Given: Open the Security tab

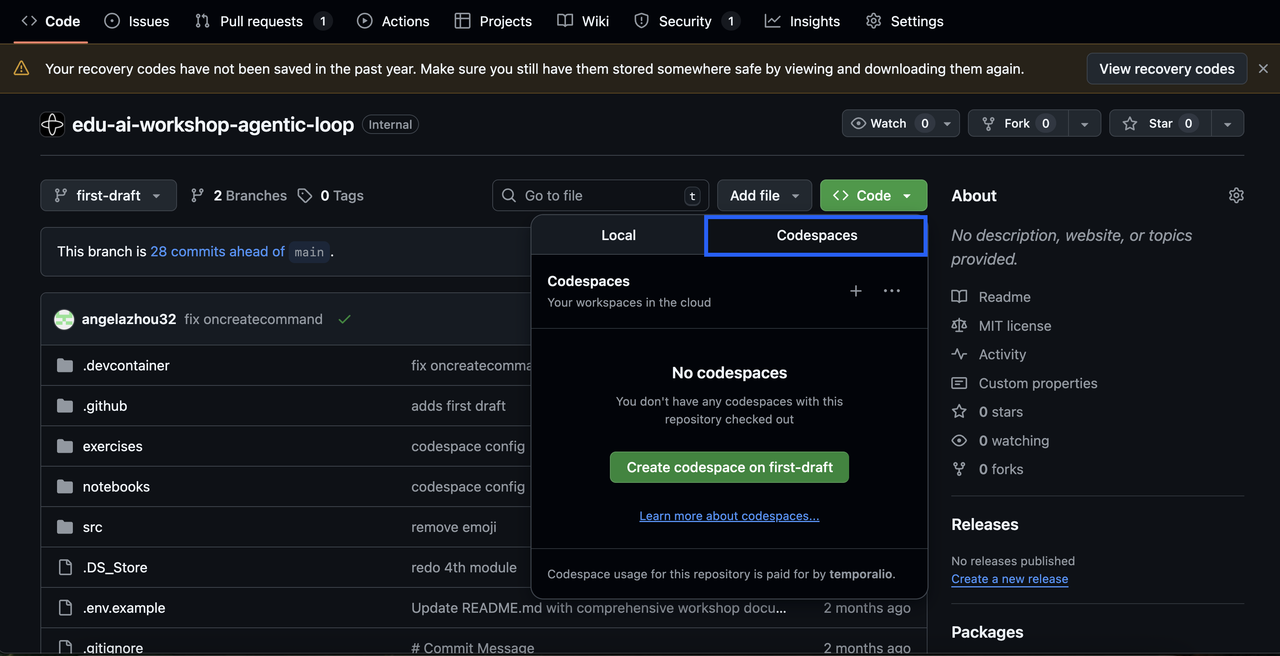Looking at the screenshot, I should (687, 21).
